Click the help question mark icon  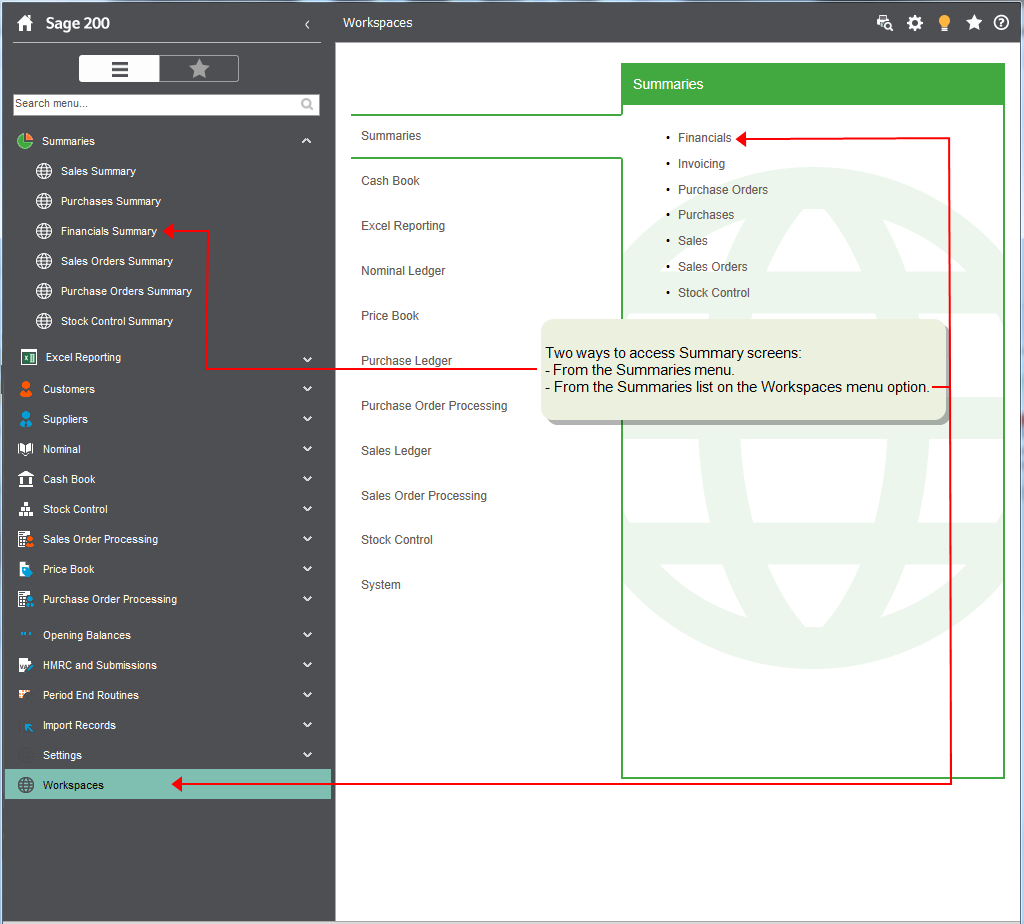(1001, 22)
